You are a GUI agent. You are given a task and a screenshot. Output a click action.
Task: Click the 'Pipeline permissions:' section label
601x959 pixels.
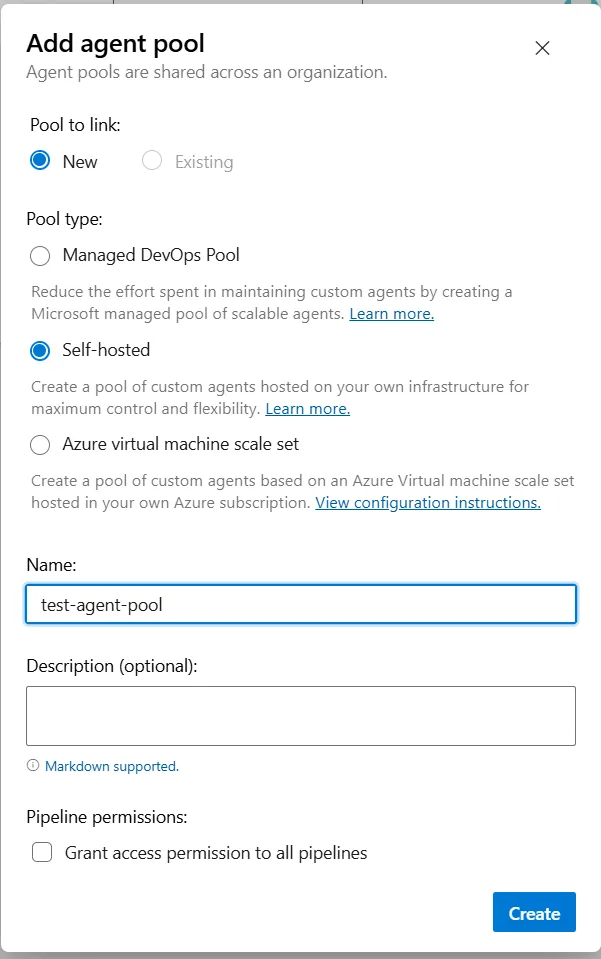(x=106, y=817)
